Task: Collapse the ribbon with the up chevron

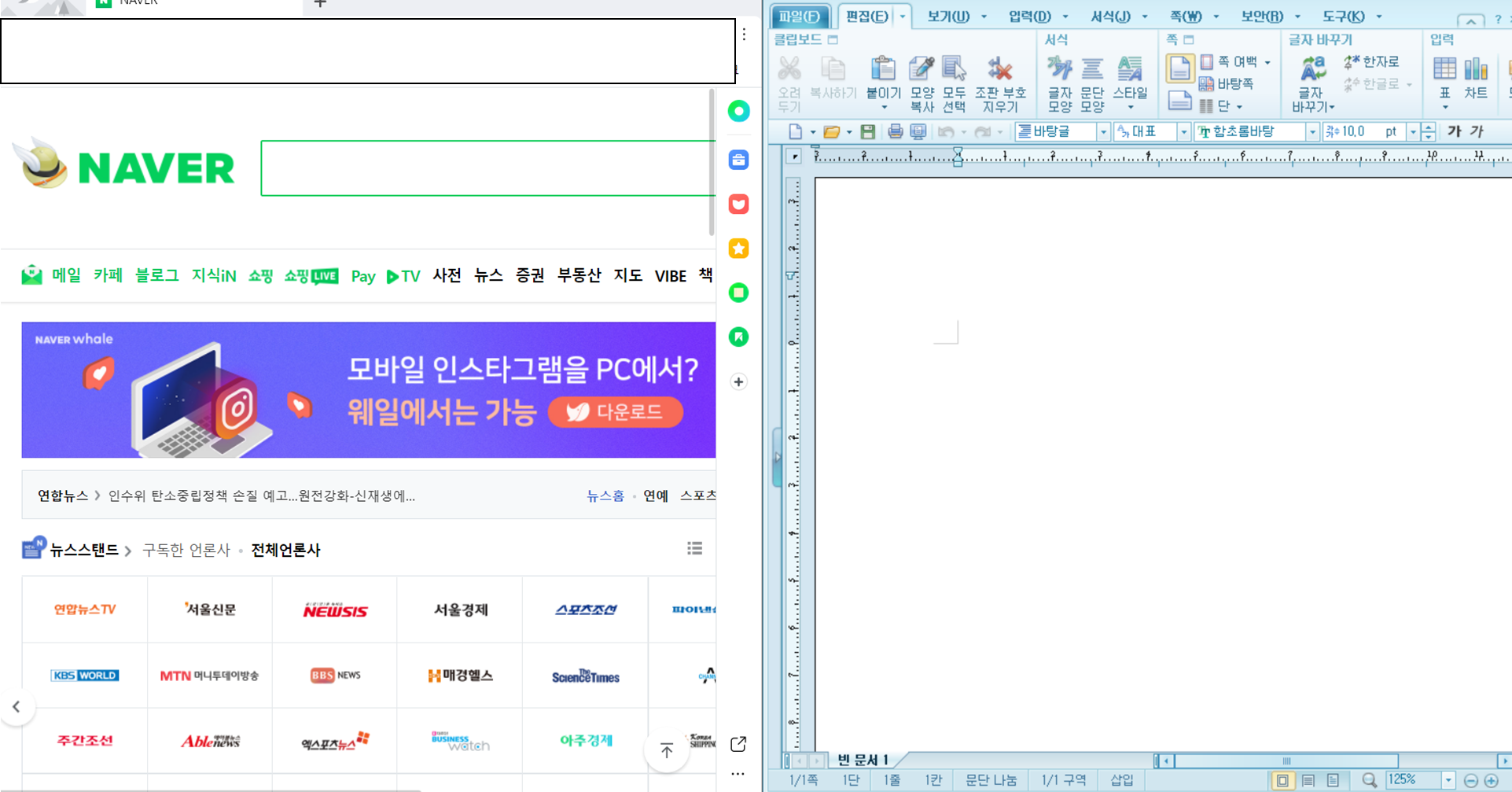Action: pos(1470,20)
